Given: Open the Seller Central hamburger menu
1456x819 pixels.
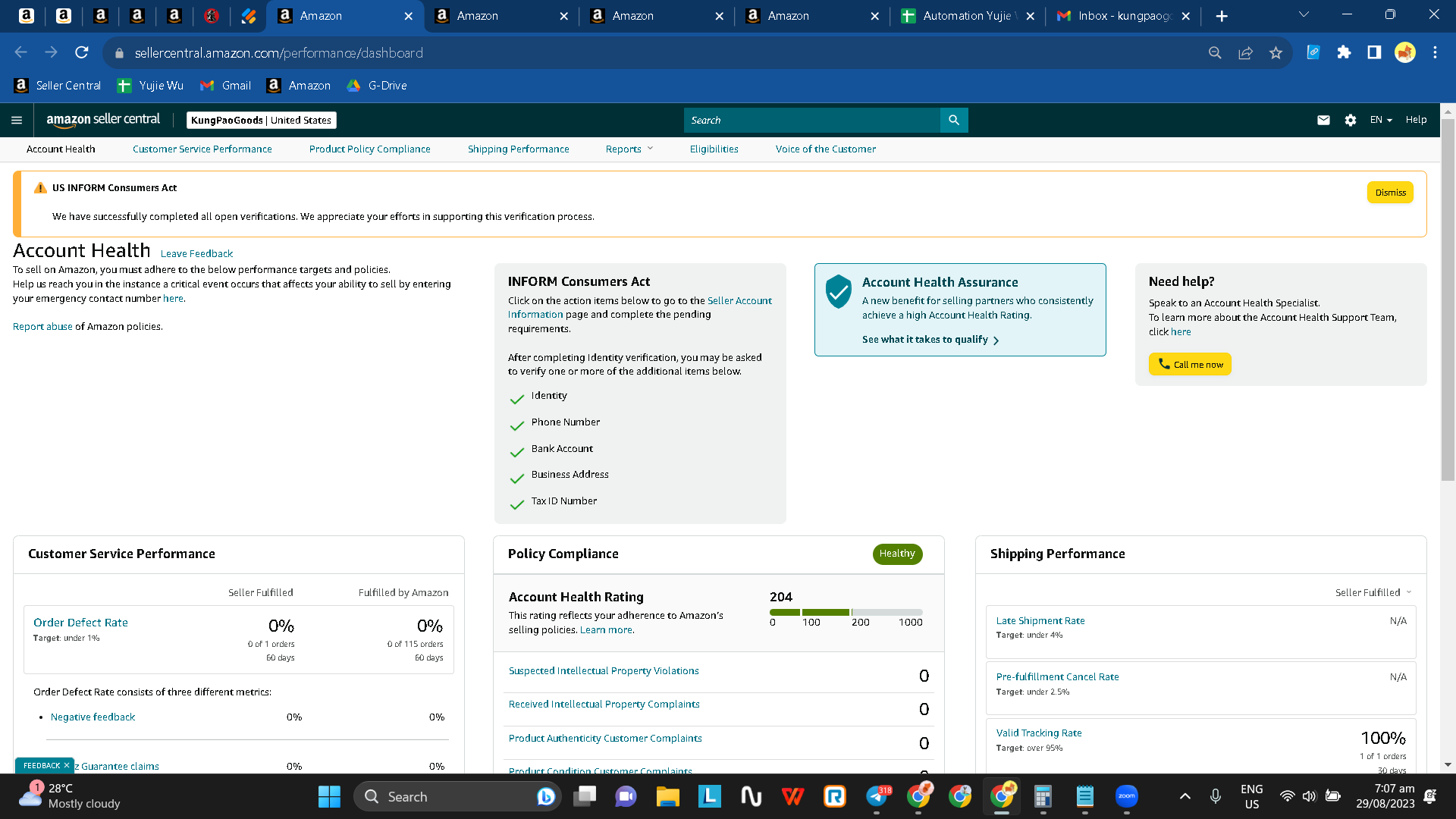Looking at the screenshot, I should point(17,120).
